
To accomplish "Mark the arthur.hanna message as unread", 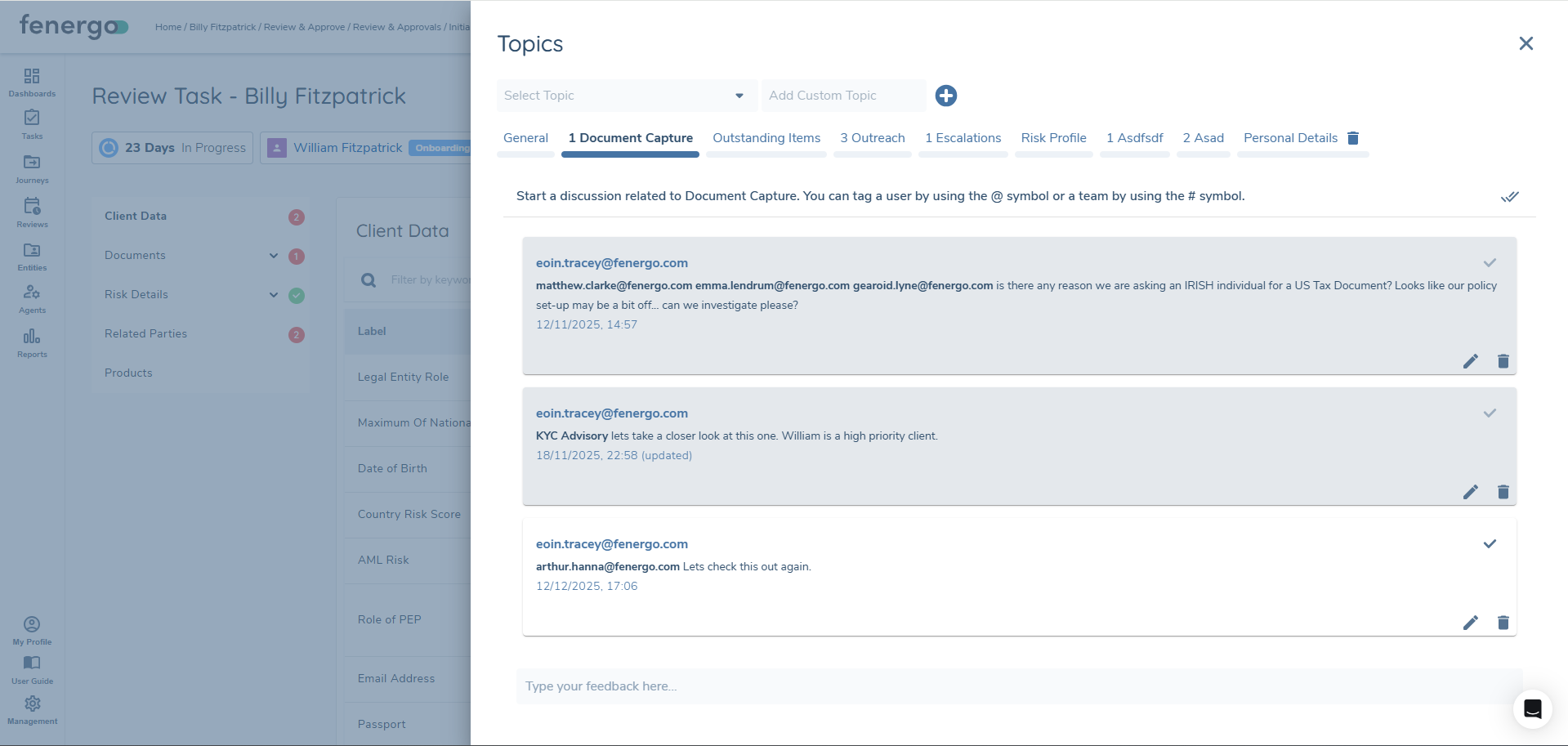I will (x=1489, y=543).
